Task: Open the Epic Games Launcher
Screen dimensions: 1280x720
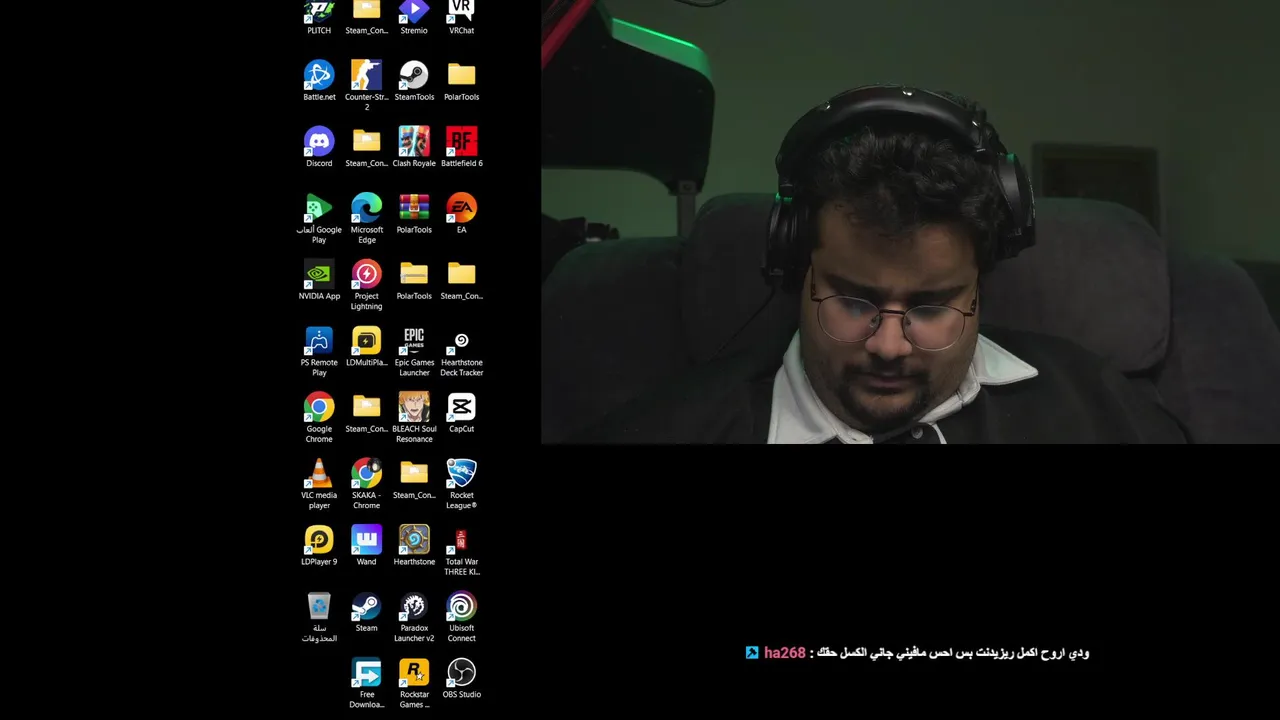Action: [414, 351]
